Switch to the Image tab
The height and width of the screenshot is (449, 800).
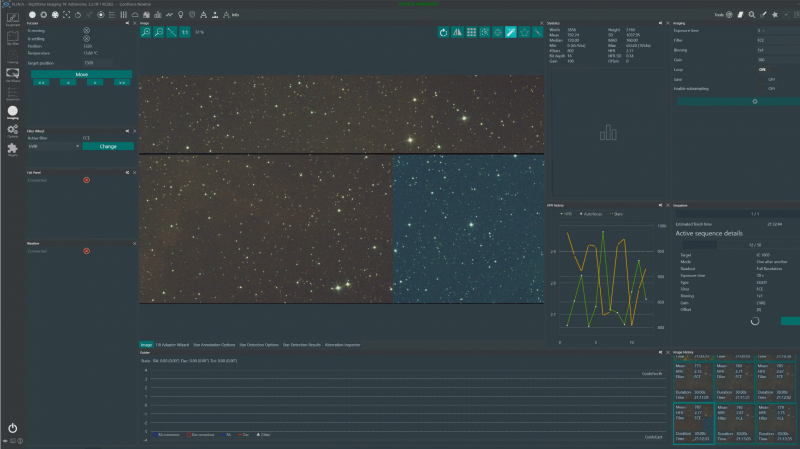(146, 345)
